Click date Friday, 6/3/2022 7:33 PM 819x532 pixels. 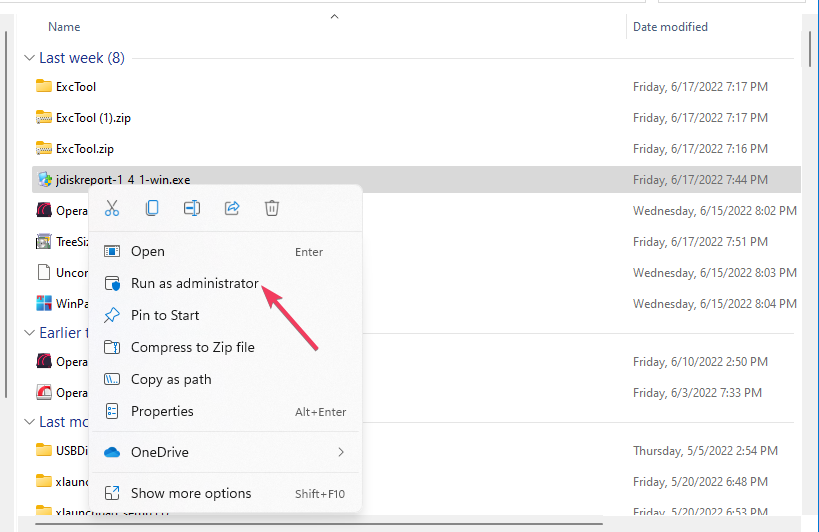[697, 392]
